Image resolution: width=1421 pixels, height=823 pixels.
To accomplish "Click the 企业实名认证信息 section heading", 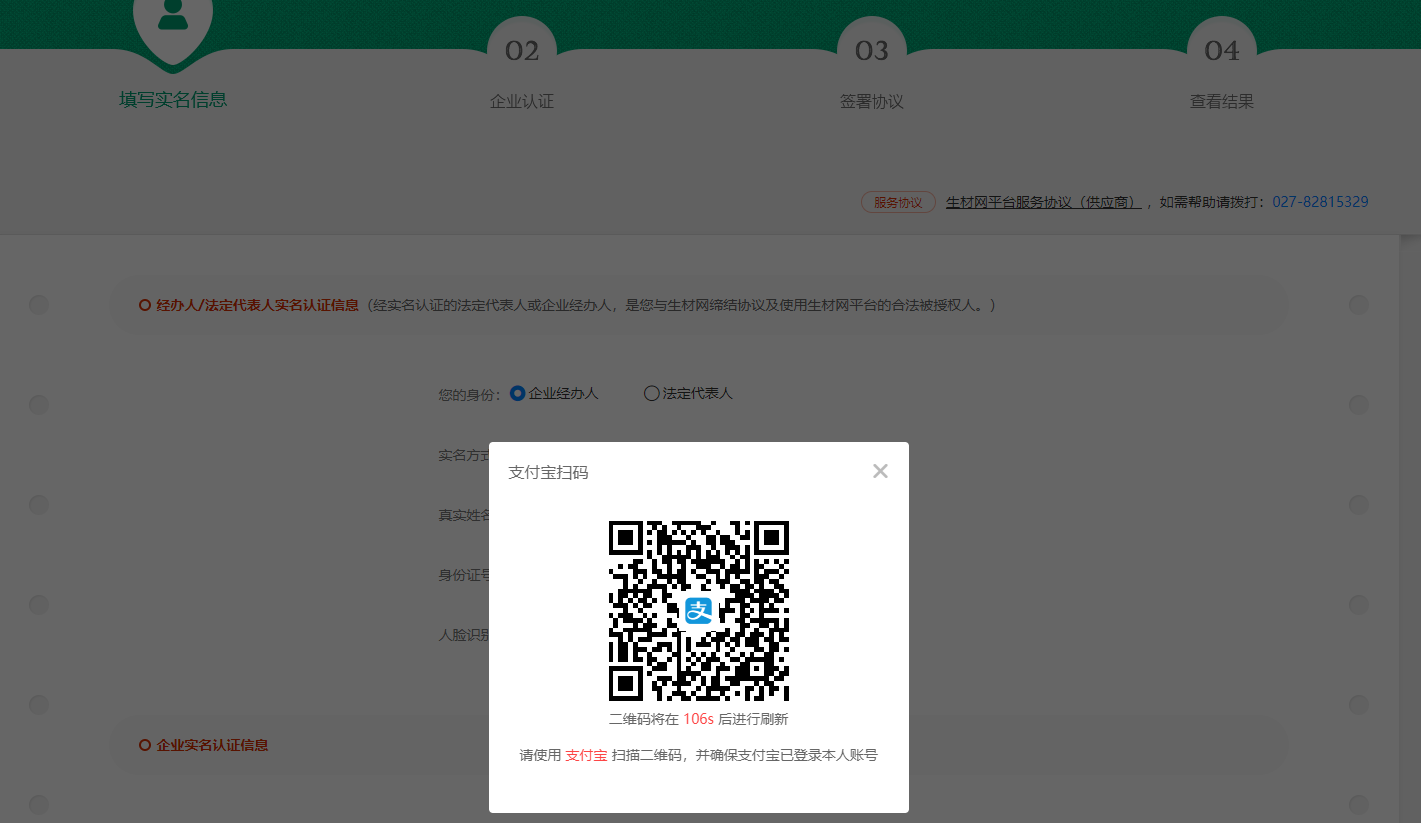I will pos(212,745).
